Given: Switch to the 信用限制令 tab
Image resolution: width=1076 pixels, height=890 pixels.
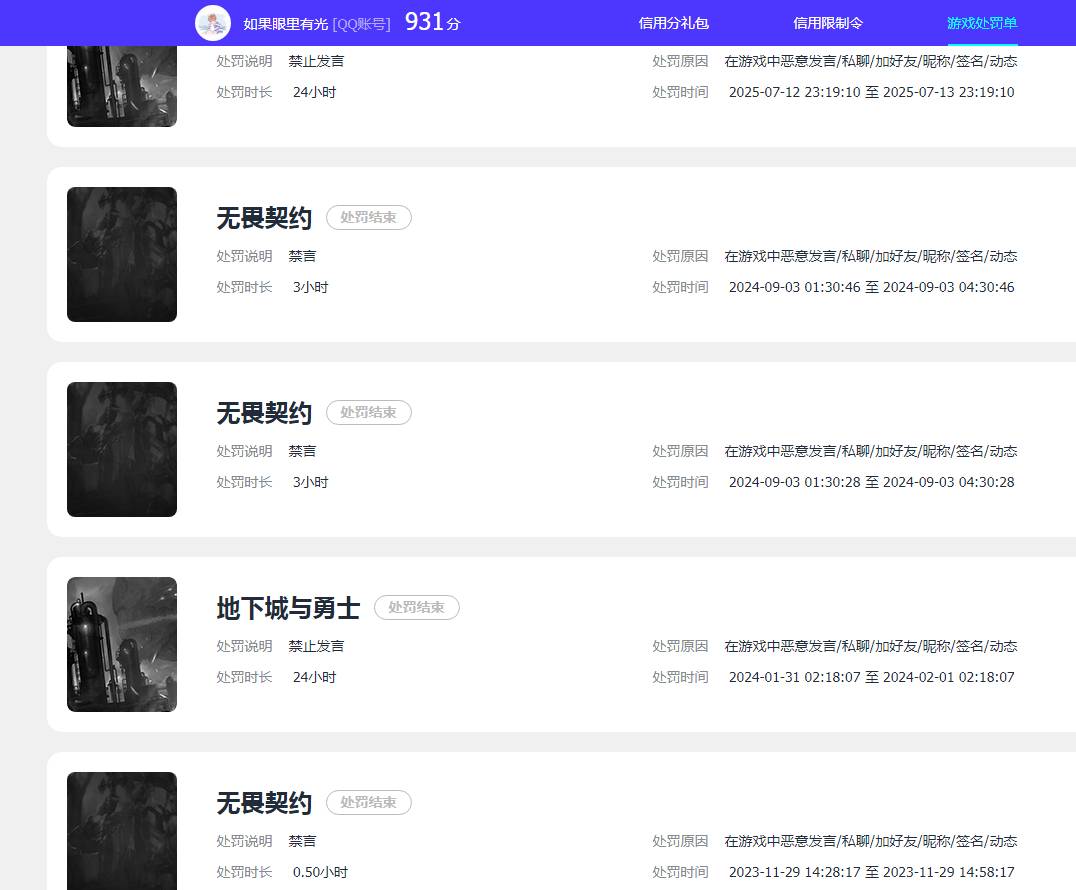Looking at the screenshot, I should [x=827, y=23].
